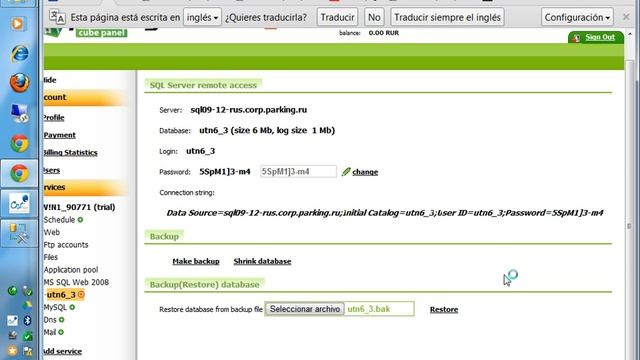
Task: Select Schedule in services list
Action: click(x=59, y=220)
